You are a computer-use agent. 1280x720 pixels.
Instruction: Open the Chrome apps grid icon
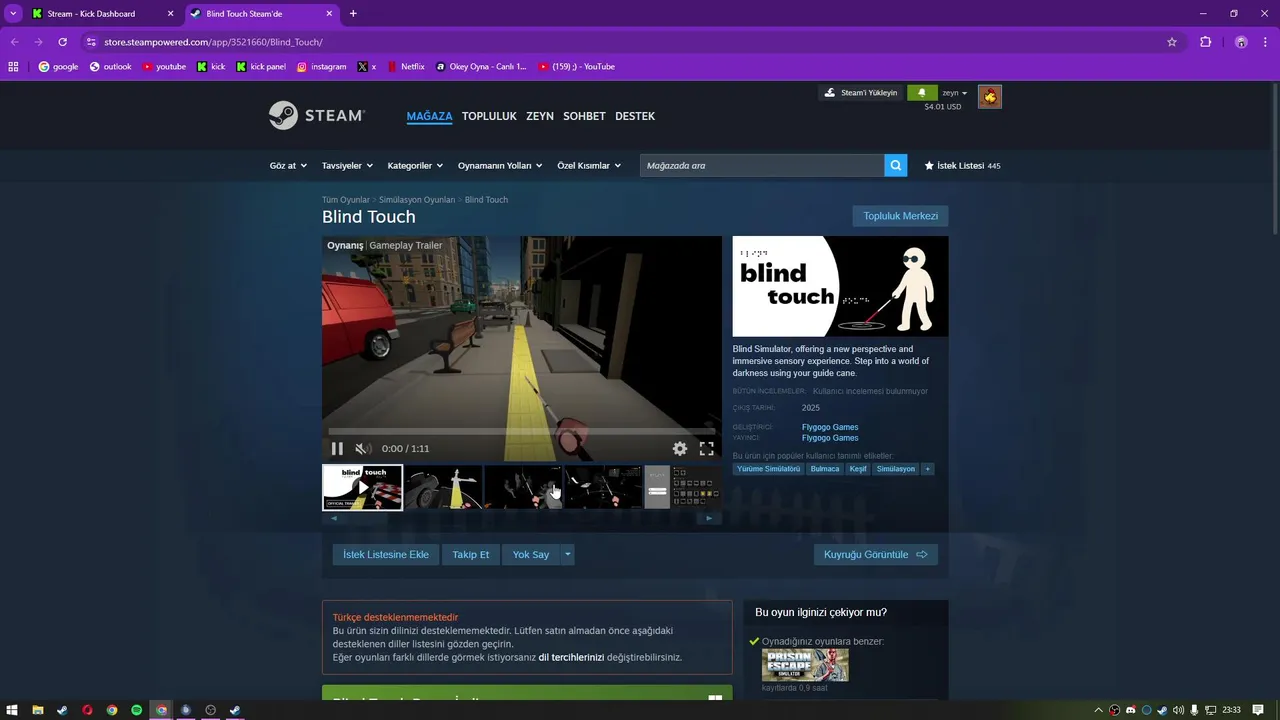coord(13,67)
